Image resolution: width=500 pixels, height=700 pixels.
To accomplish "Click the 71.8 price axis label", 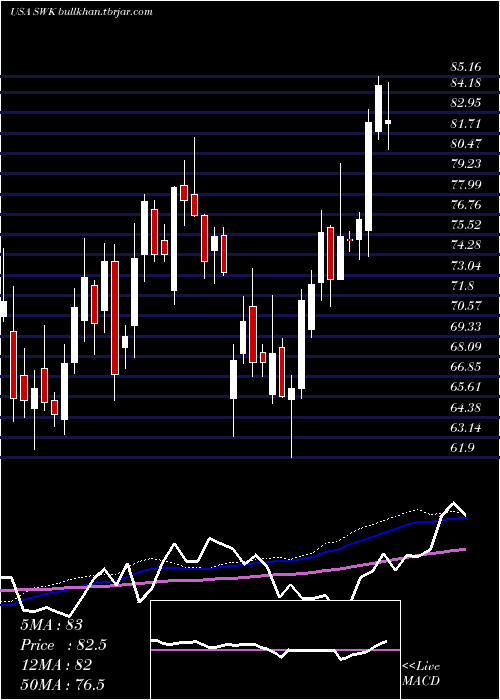I will pyautogui.click(x=462, y=286).
